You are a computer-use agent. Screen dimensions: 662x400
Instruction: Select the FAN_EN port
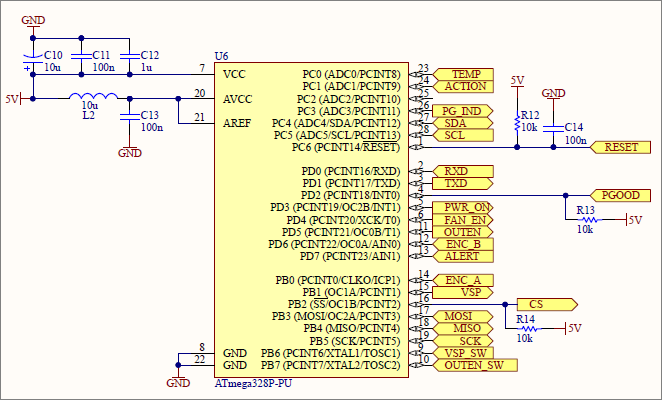(463, 220)
